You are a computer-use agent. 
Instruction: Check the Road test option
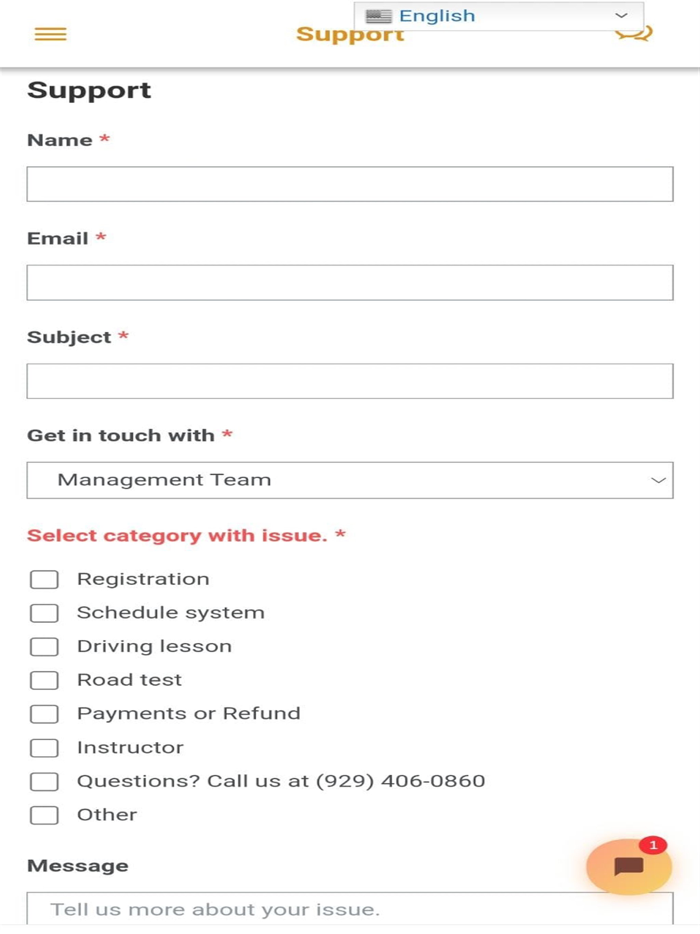pyautogui.click(x=44, y=680)
